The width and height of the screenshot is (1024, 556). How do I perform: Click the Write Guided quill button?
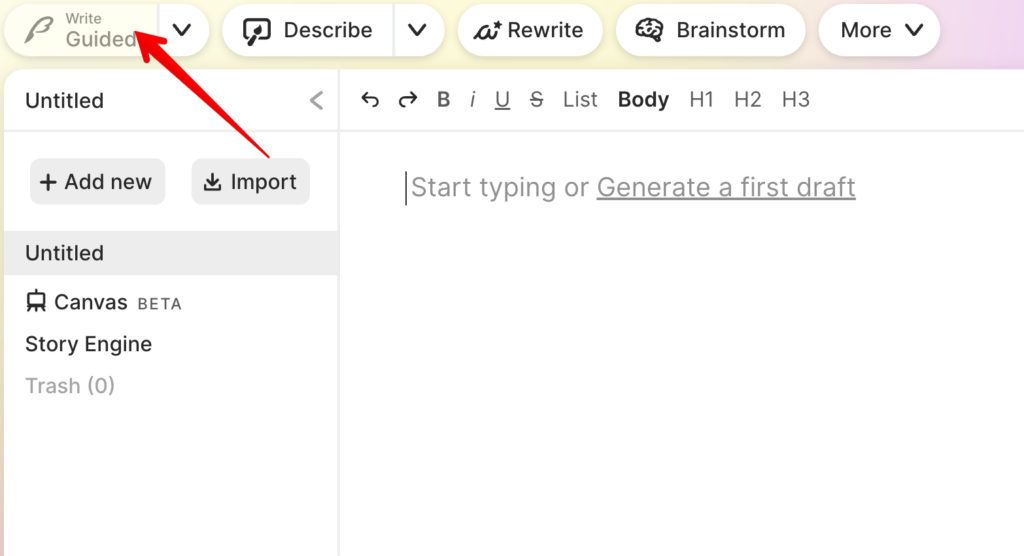pyautogui.click(x=80, y=30)
